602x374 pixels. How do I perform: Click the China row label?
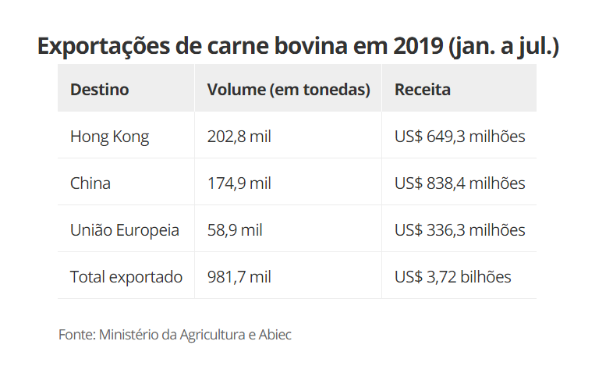[x=90, y=183]
